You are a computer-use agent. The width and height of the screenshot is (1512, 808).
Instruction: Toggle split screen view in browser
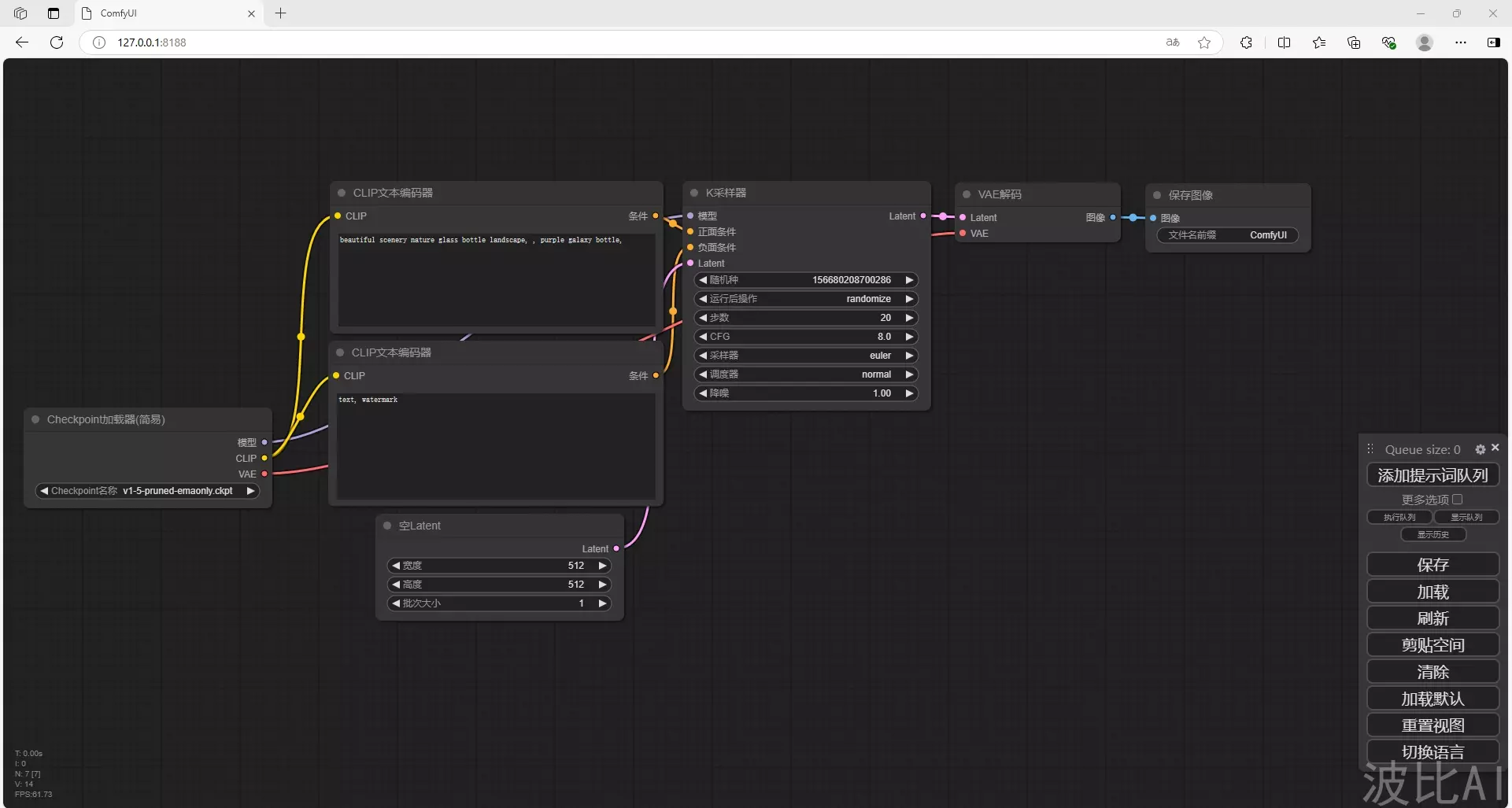[1284, 42]
